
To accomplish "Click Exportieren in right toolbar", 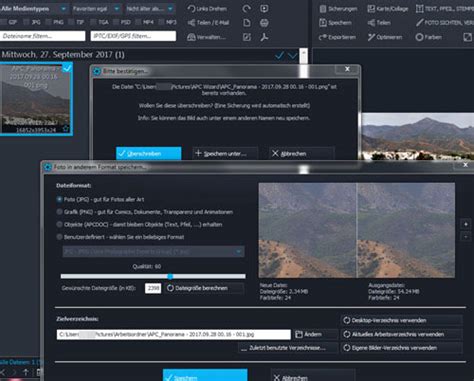I will [x=337, y=37].
